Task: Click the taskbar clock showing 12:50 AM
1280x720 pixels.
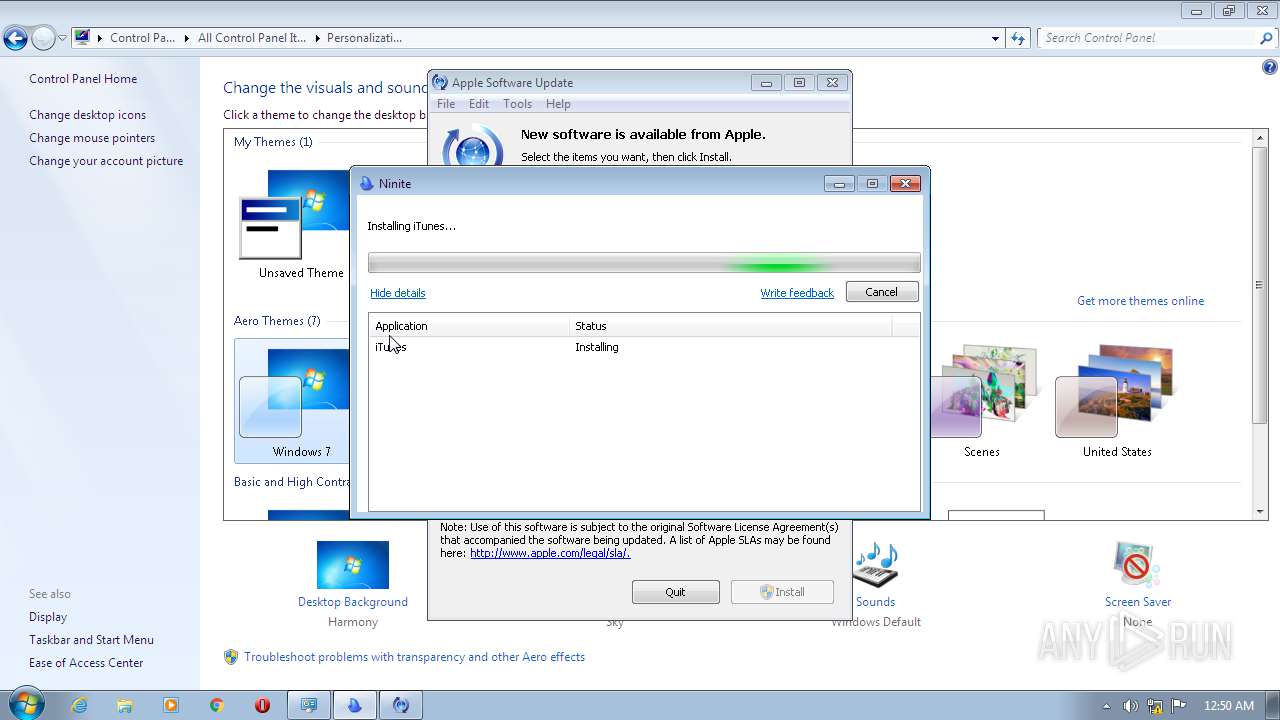Action: point(1229,705)
